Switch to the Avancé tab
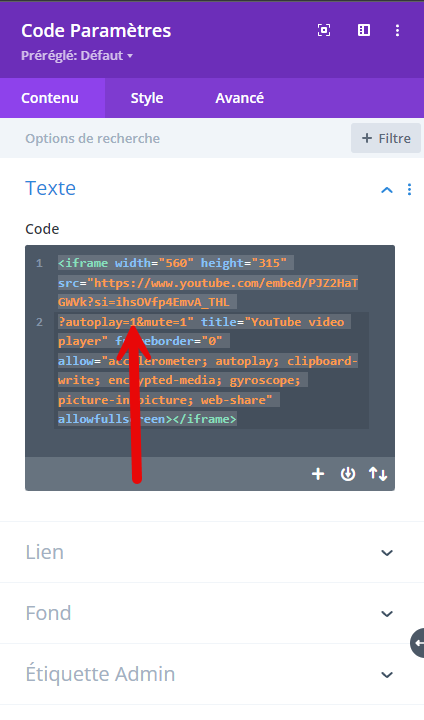This screenshot has height=720, width=424. (x=240, y=98)
